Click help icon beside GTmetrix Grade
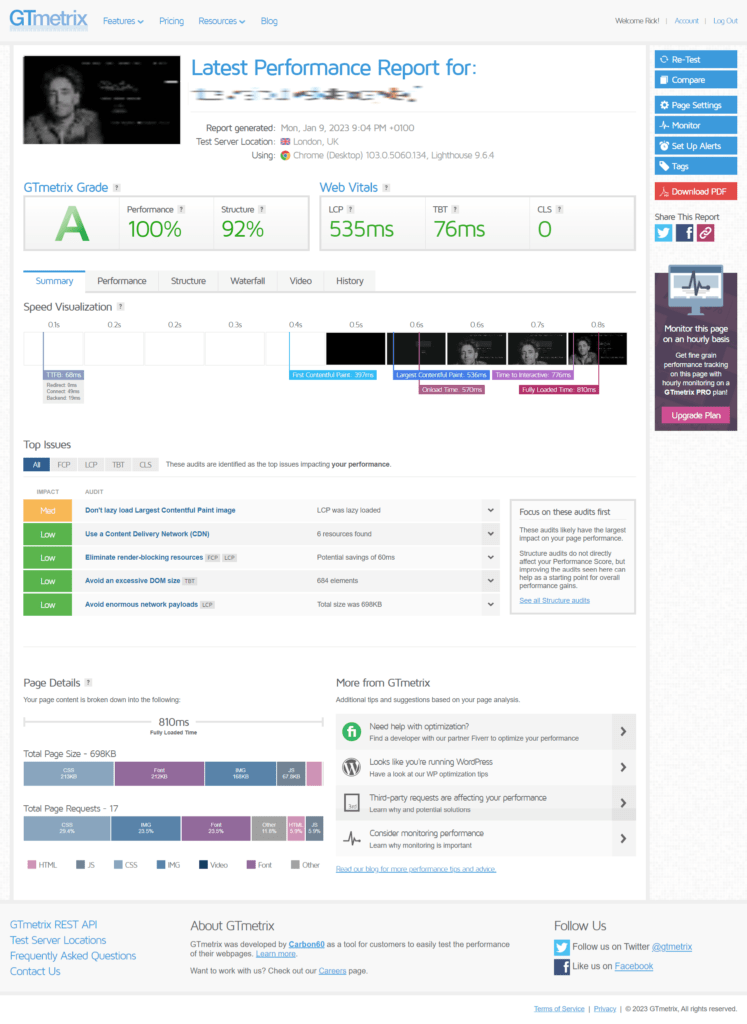 117,188
